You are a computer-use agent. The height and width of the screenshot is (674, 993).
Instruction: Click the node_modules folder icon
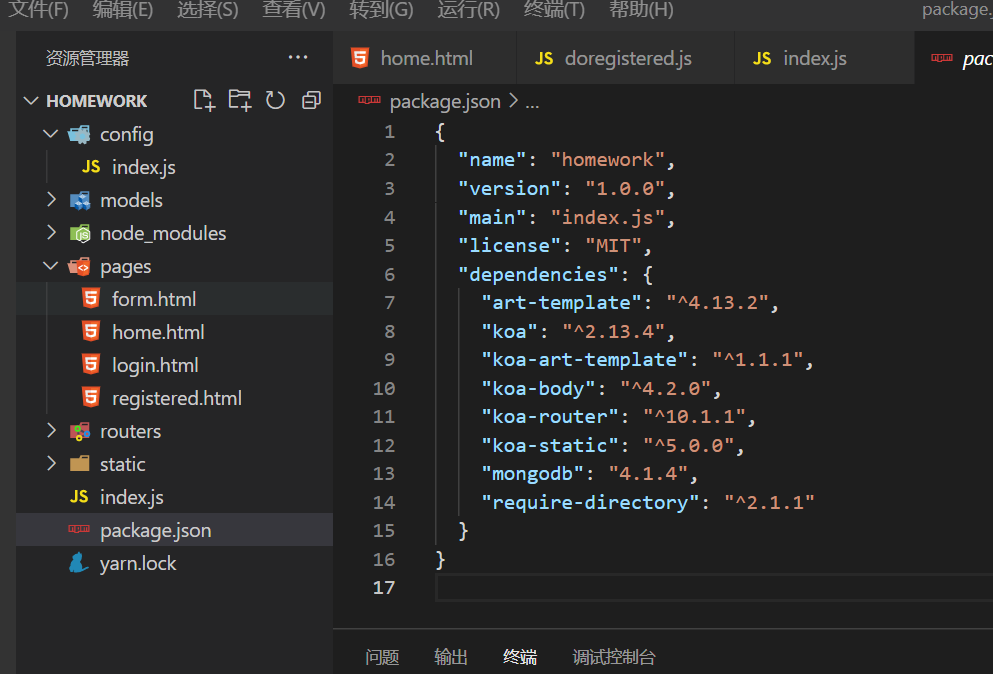click(80, 233)
